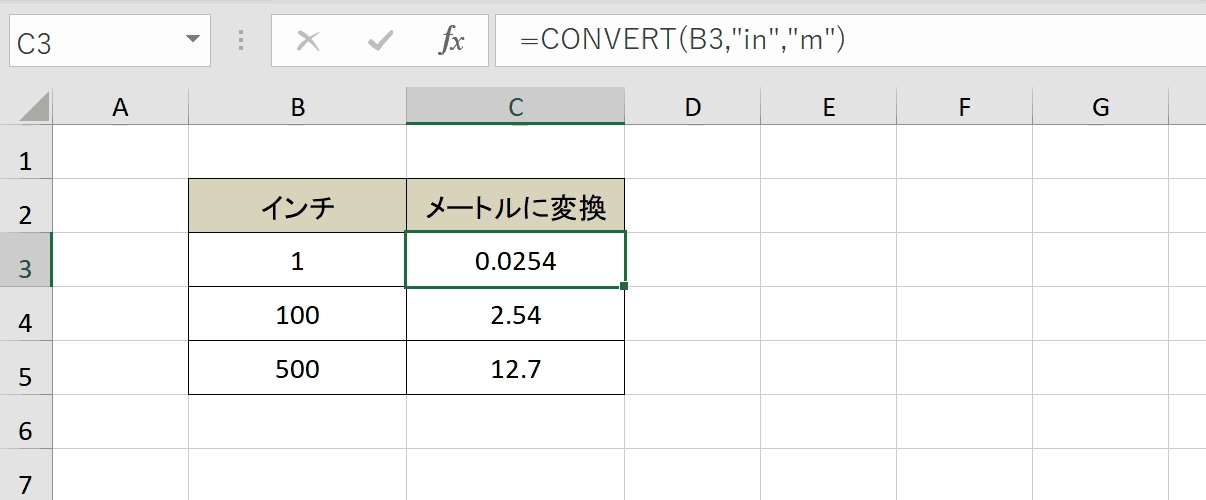Click the Enter checkmark formula bar icon
Image resolution: width=1206 pixels, height=500 pixels.
[380, 41]
